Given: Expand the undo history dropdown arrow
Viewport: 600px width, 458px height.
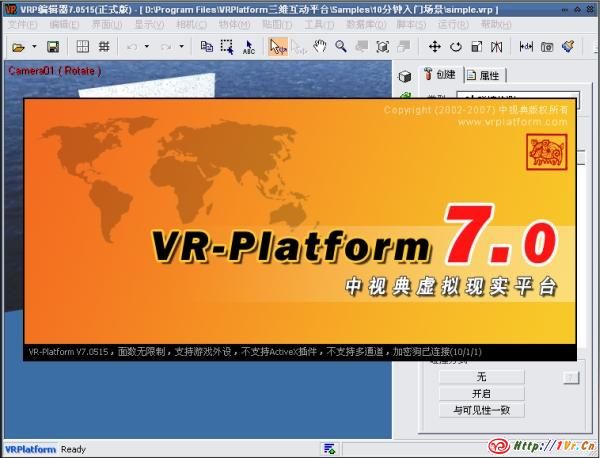Looking at the screenshot, I should pos(146,46).
